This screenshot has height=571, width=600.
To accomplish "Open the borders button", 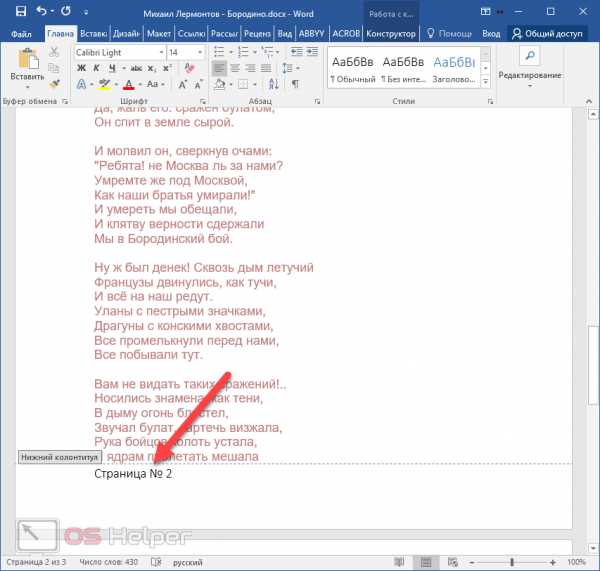I will pyautogui.click(x=243, y=84).
